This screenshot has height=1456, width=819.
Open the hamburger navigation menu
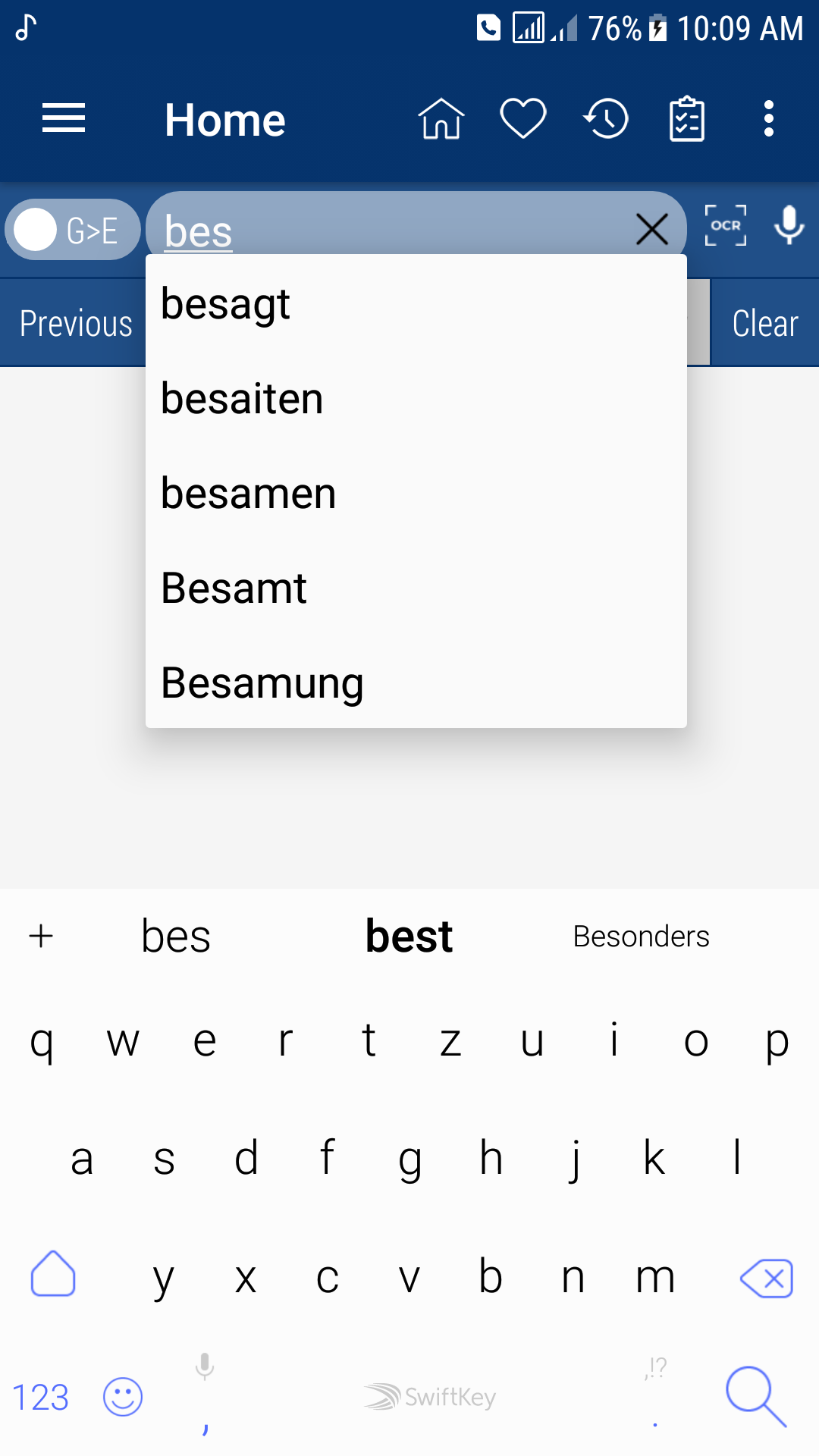pos(64,119)
